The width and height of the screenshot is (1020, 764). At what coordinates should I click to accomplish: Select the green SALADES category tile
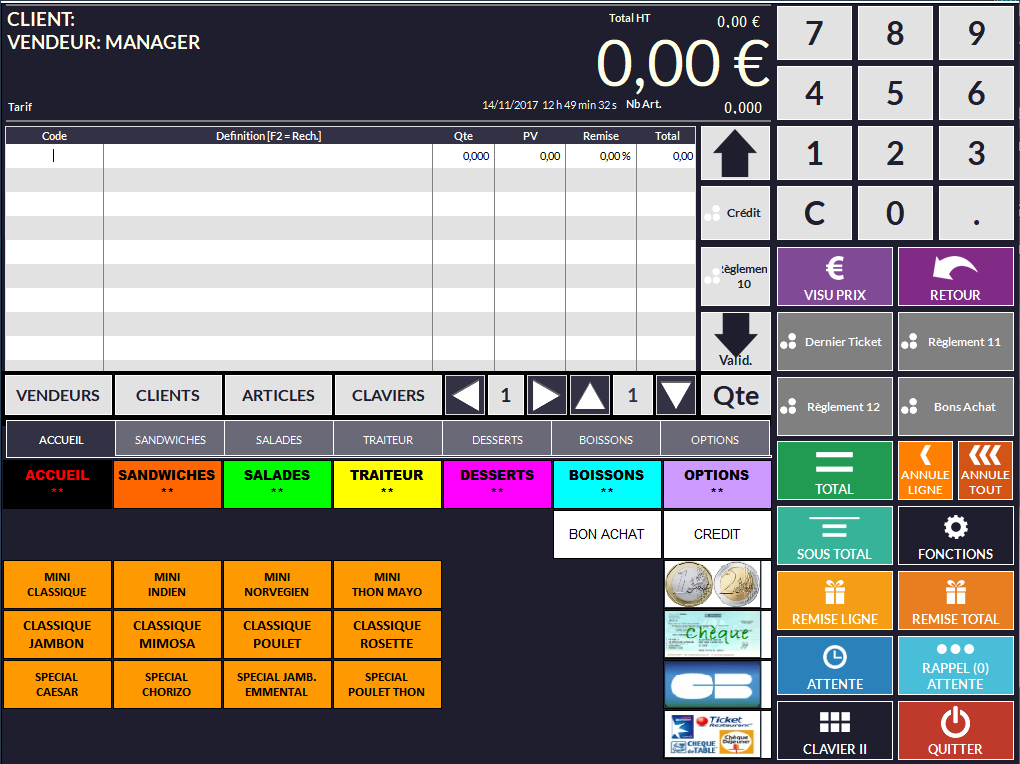pos(277,483)
